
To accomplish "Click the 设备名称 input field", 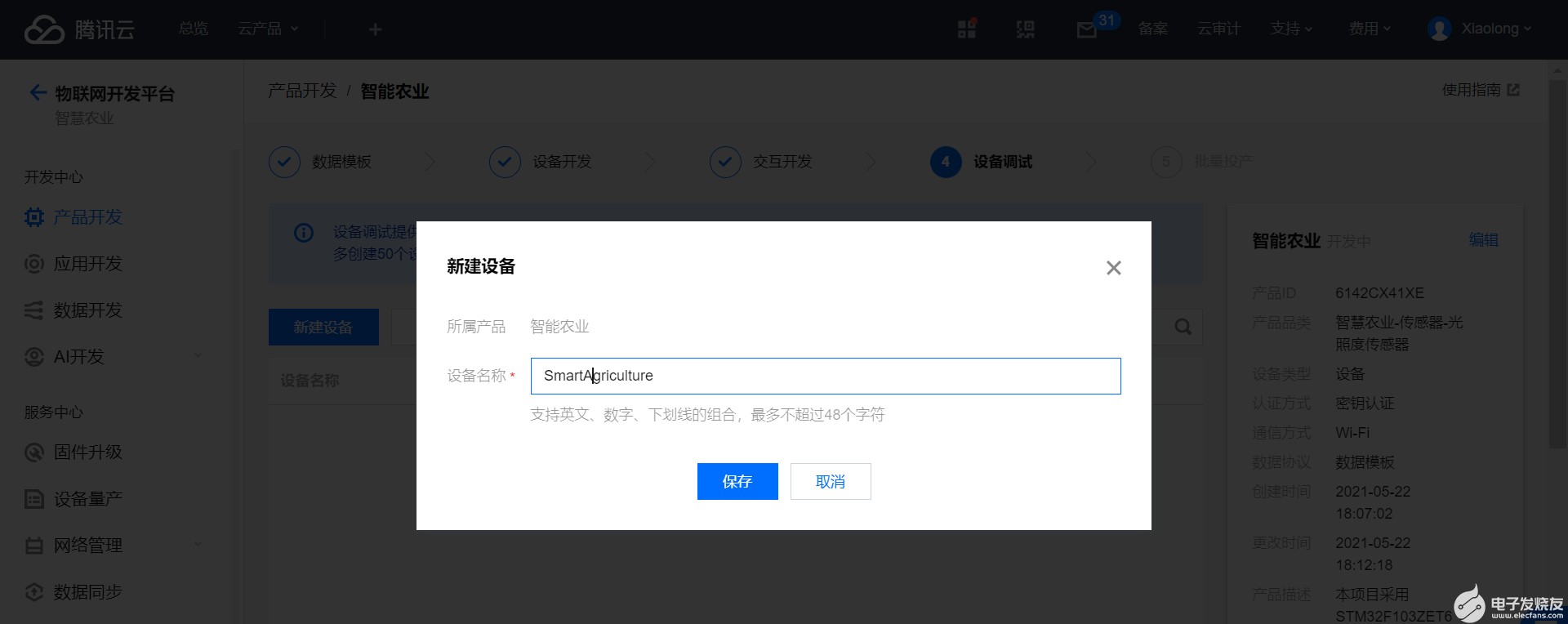I will tap(826, 376).
